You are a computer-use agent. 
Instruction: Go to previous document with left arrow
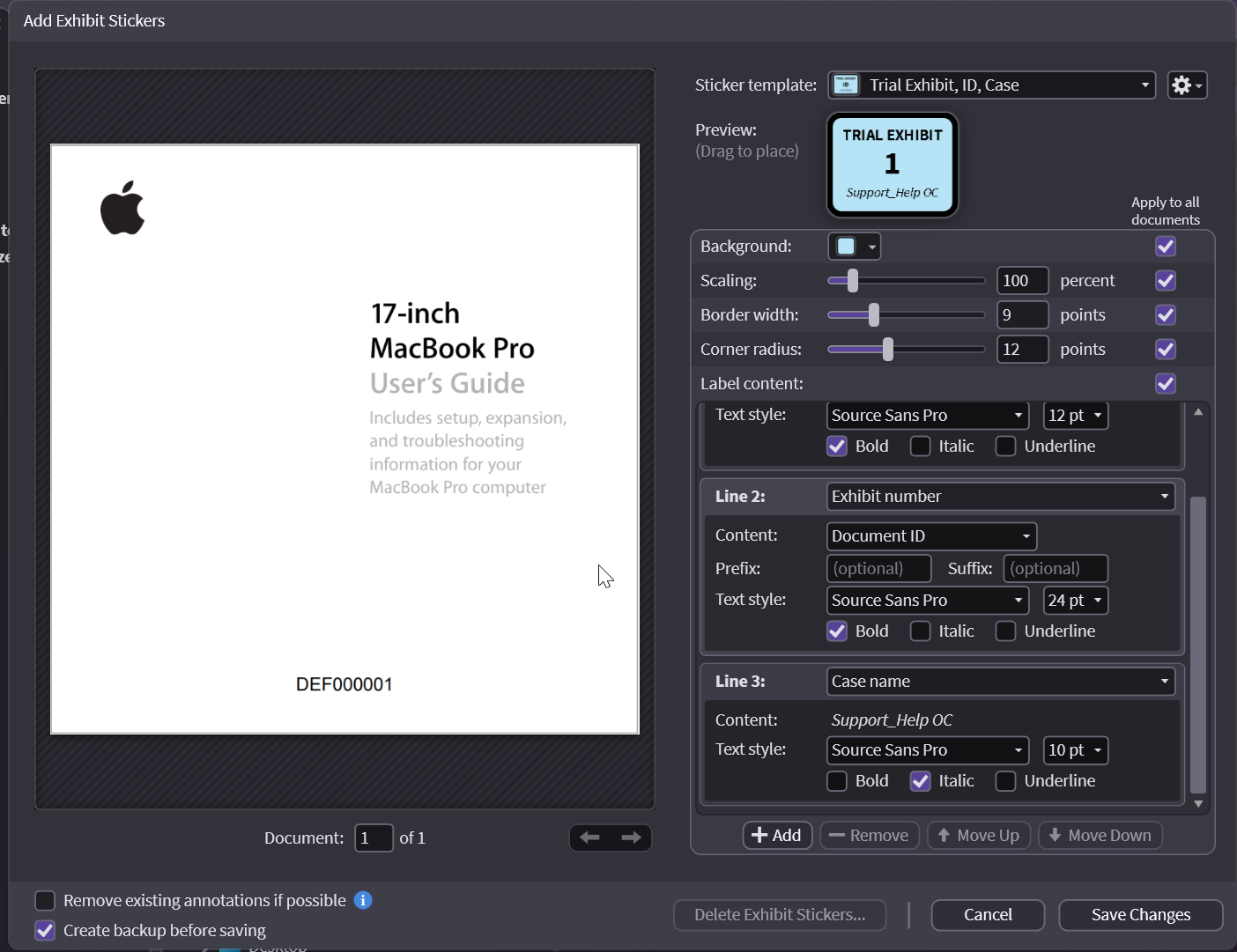tap(590, 838)
